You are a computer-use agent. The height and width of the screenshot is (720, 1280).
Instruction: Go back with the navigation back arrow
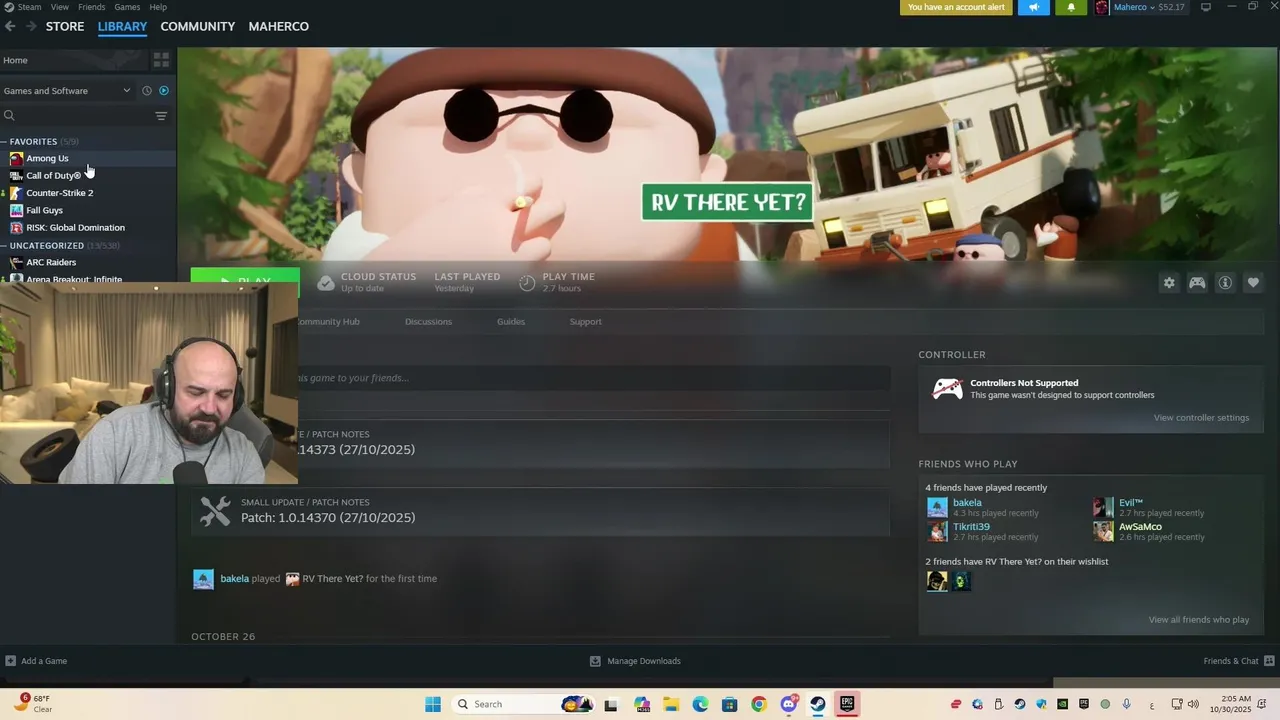tap(10, 26)
